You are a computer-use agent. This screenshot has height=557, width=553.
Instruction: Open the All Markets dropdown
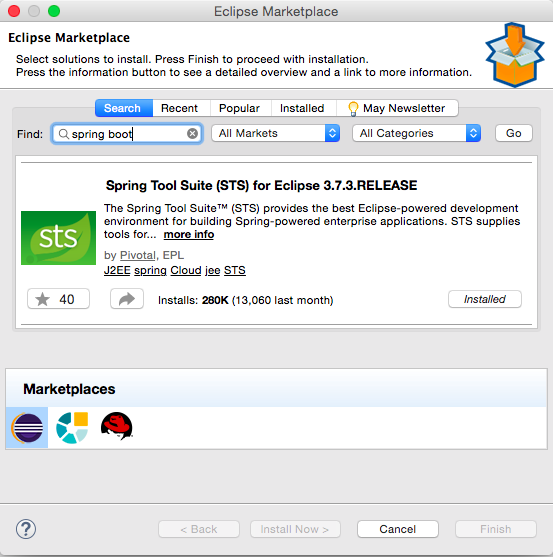pos(276,133)
